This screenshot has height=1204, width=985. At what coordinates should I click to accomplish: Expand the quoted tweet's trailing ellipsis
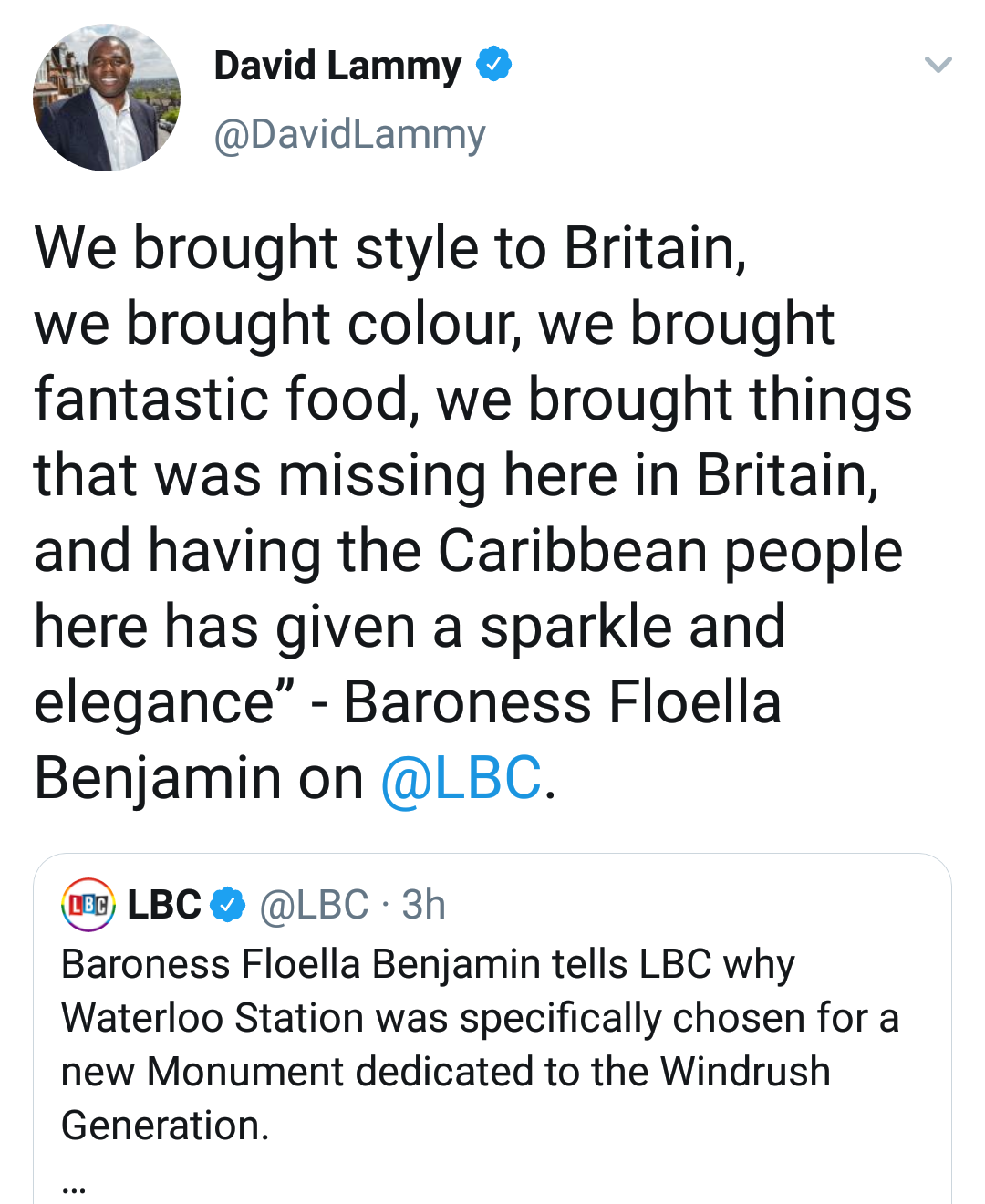(74, 1187)
